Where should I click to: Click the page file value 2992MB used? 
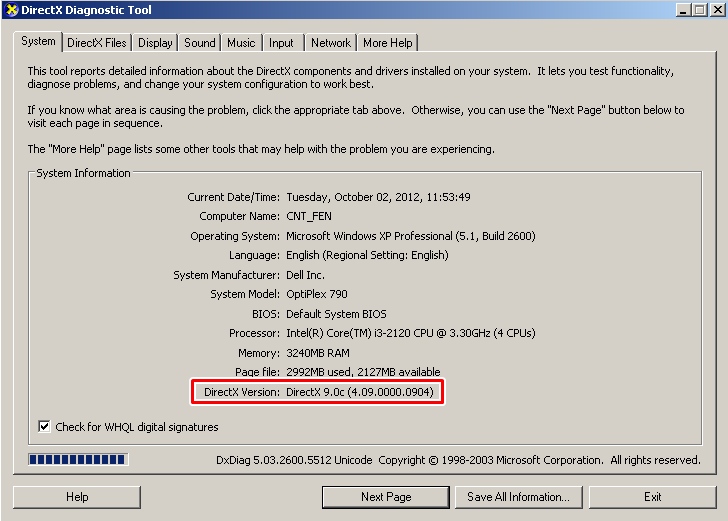tap(363, 371)
